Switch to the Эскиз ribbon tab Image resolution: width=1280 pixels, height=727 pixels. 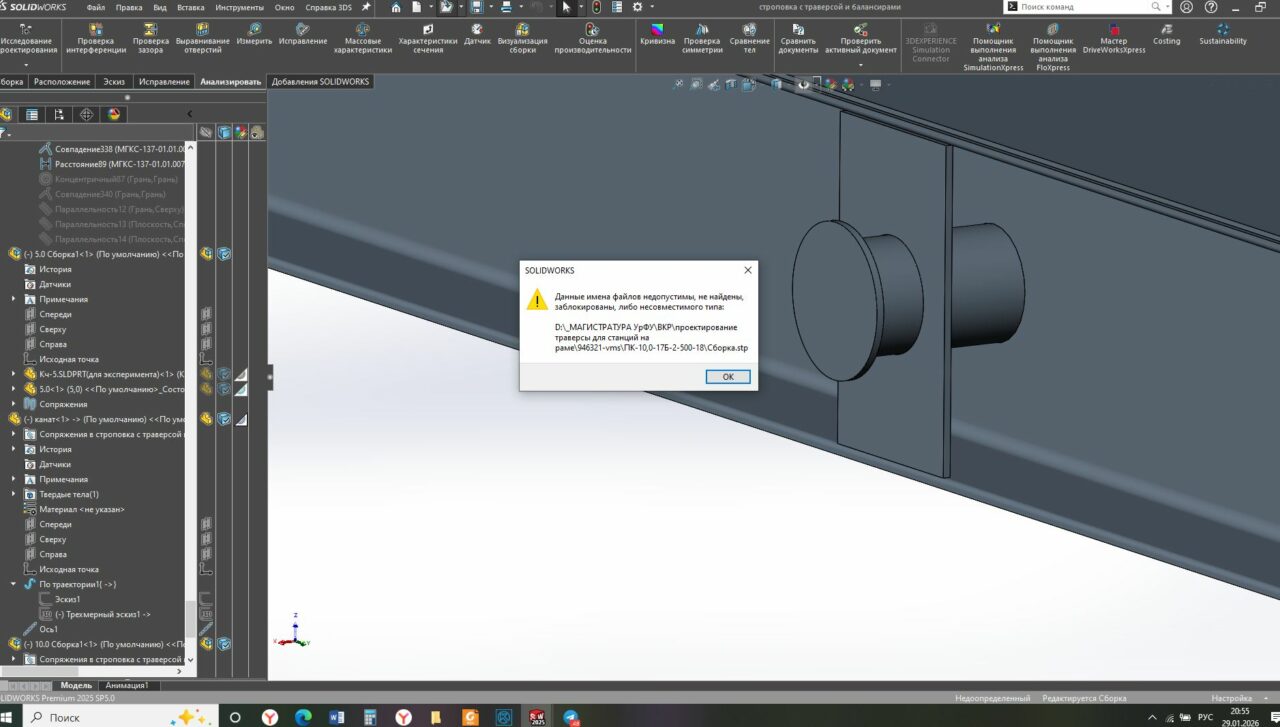(x=113, y=82)
